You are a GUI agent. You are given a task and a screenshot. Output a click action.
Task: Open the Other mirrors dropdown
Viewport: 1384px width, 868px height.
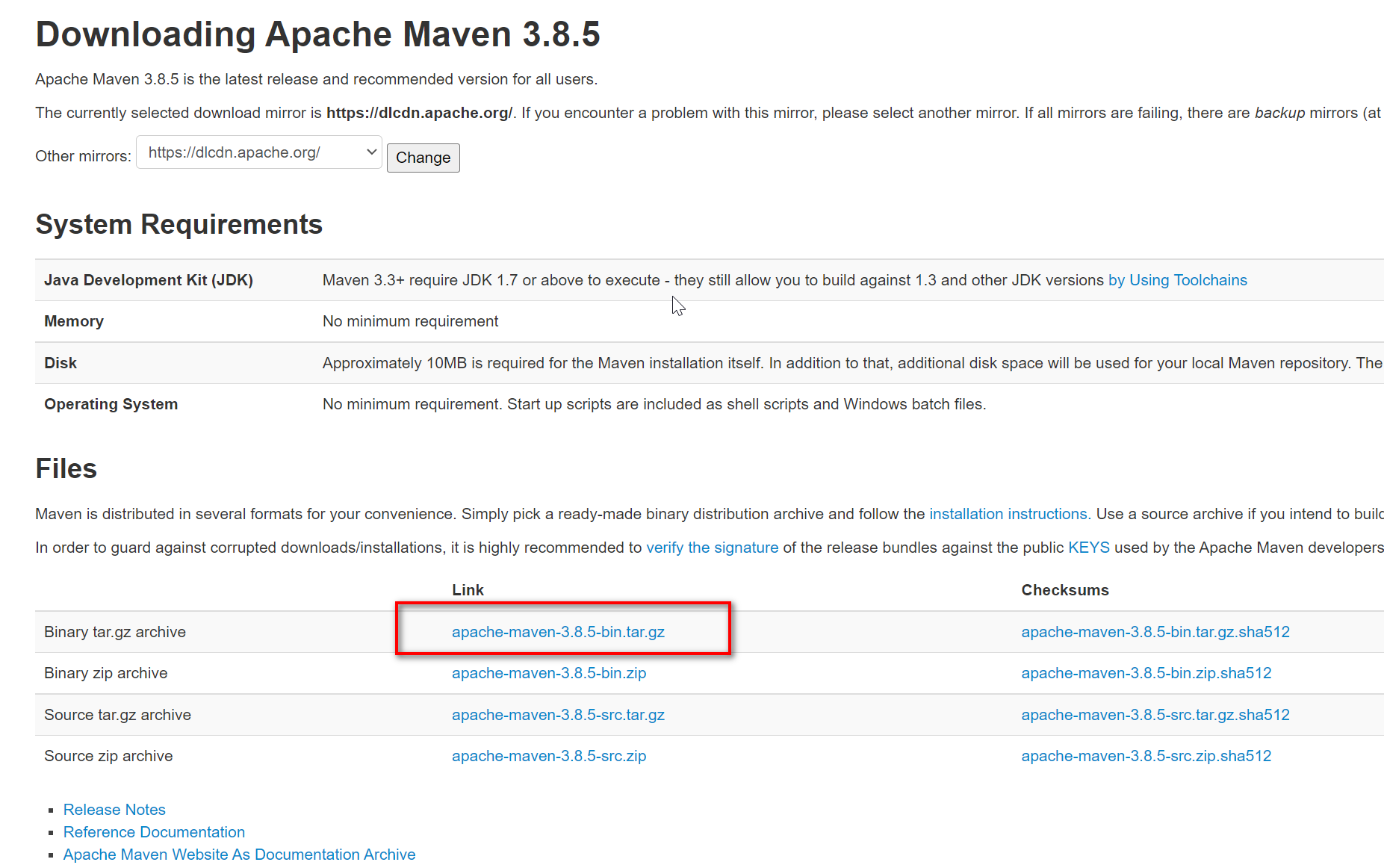258,152
